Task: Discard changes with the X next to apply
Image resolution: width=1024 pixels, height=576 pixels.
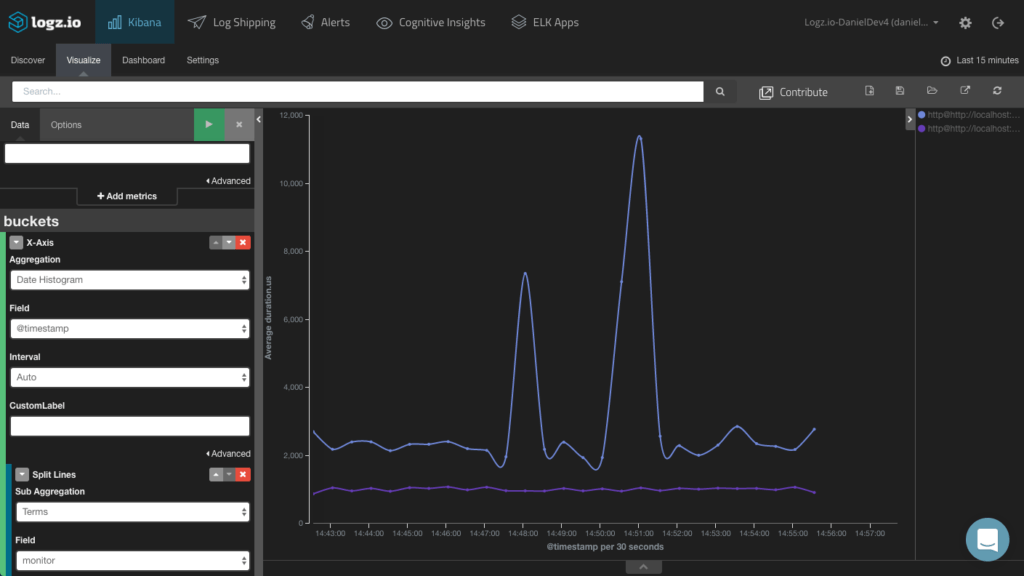Action: click(237, 124)
